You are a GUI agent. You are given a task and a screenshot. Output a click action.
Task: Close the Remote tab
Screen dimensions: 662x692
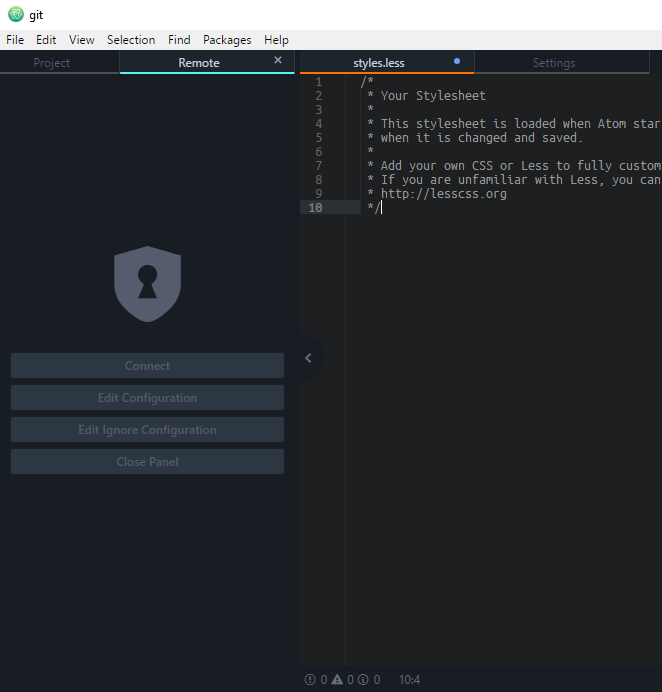click(x=278, y=60)
